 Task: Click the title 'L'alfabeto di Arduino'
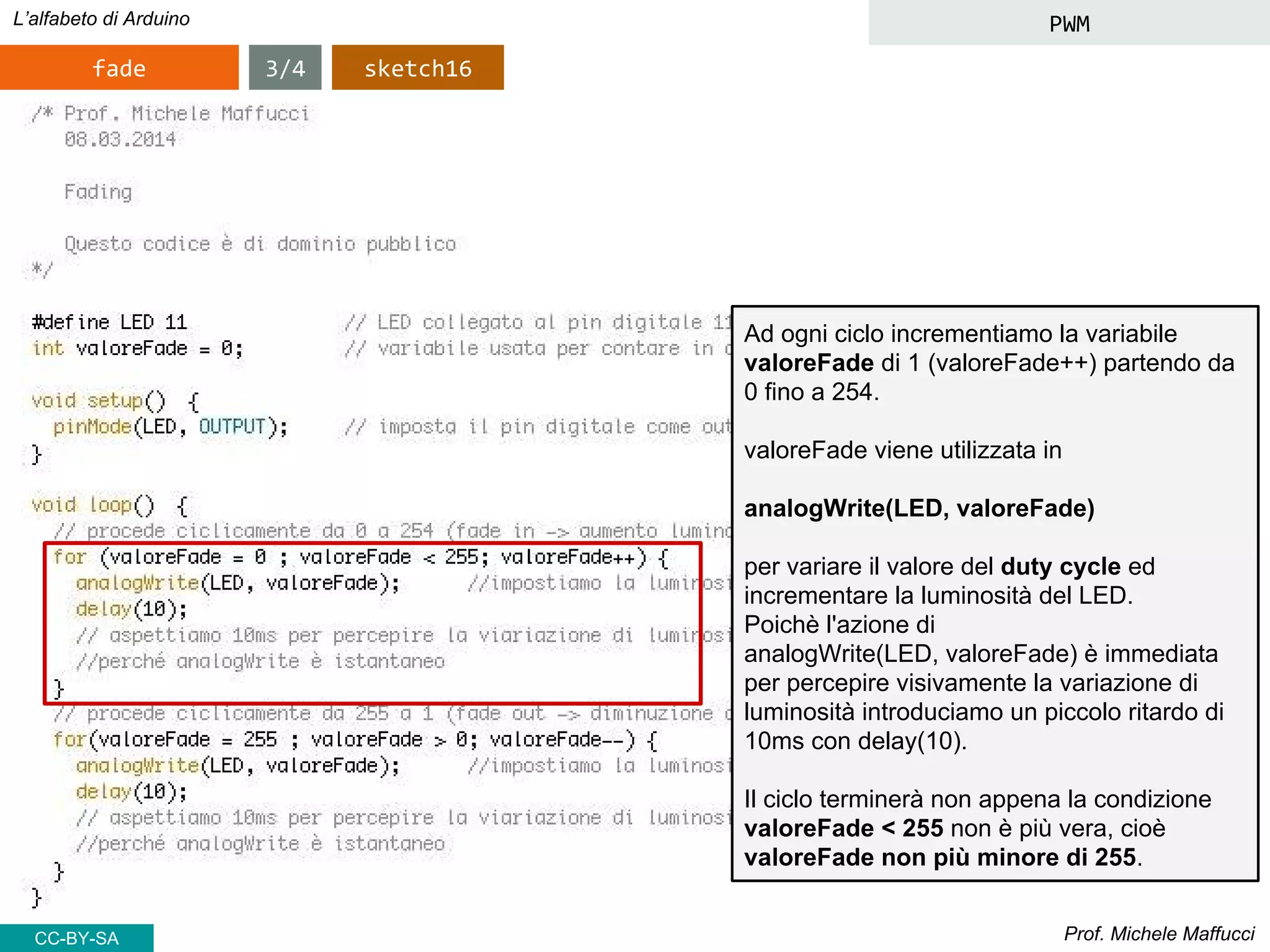pos(102,19)
